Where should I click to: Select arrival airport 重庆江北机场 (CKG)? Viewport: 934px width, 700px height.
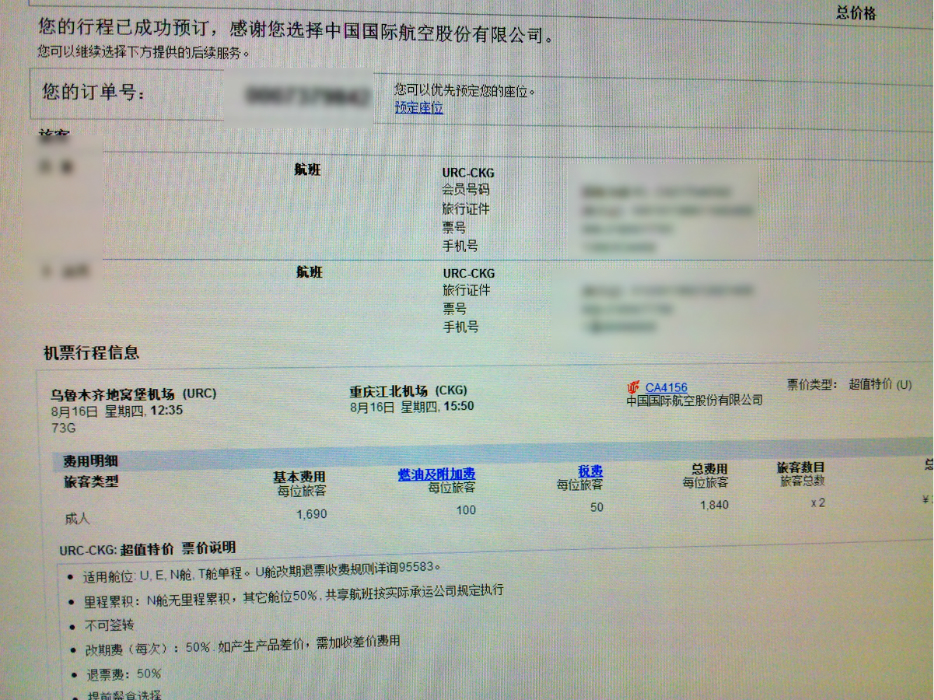(x=409, y=391)
